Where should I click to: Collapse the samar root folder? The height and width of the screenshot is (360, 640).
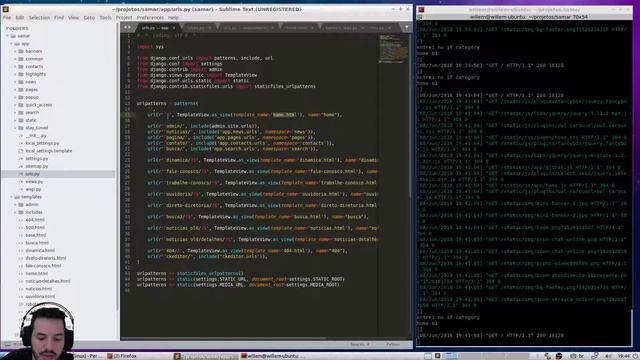[7, 36]
